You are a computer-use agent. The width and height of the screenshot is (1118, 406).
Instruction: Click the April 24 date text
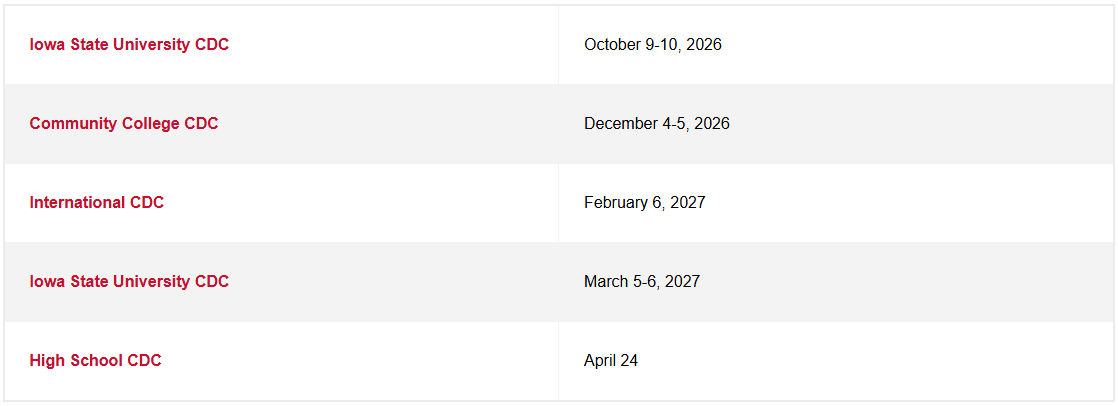click(610, 361)
